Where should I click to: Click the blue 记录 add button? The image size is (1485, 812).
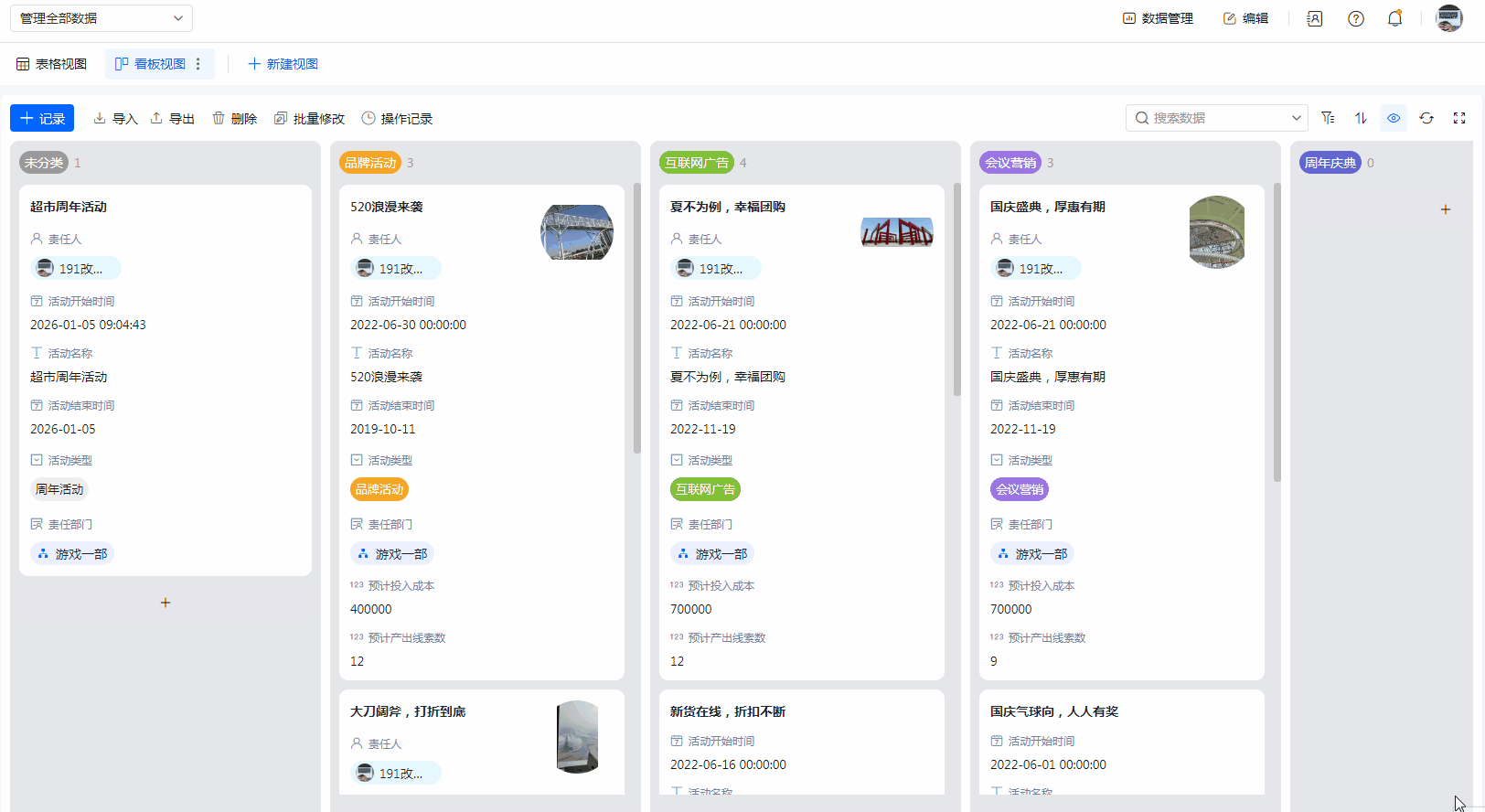42,118
